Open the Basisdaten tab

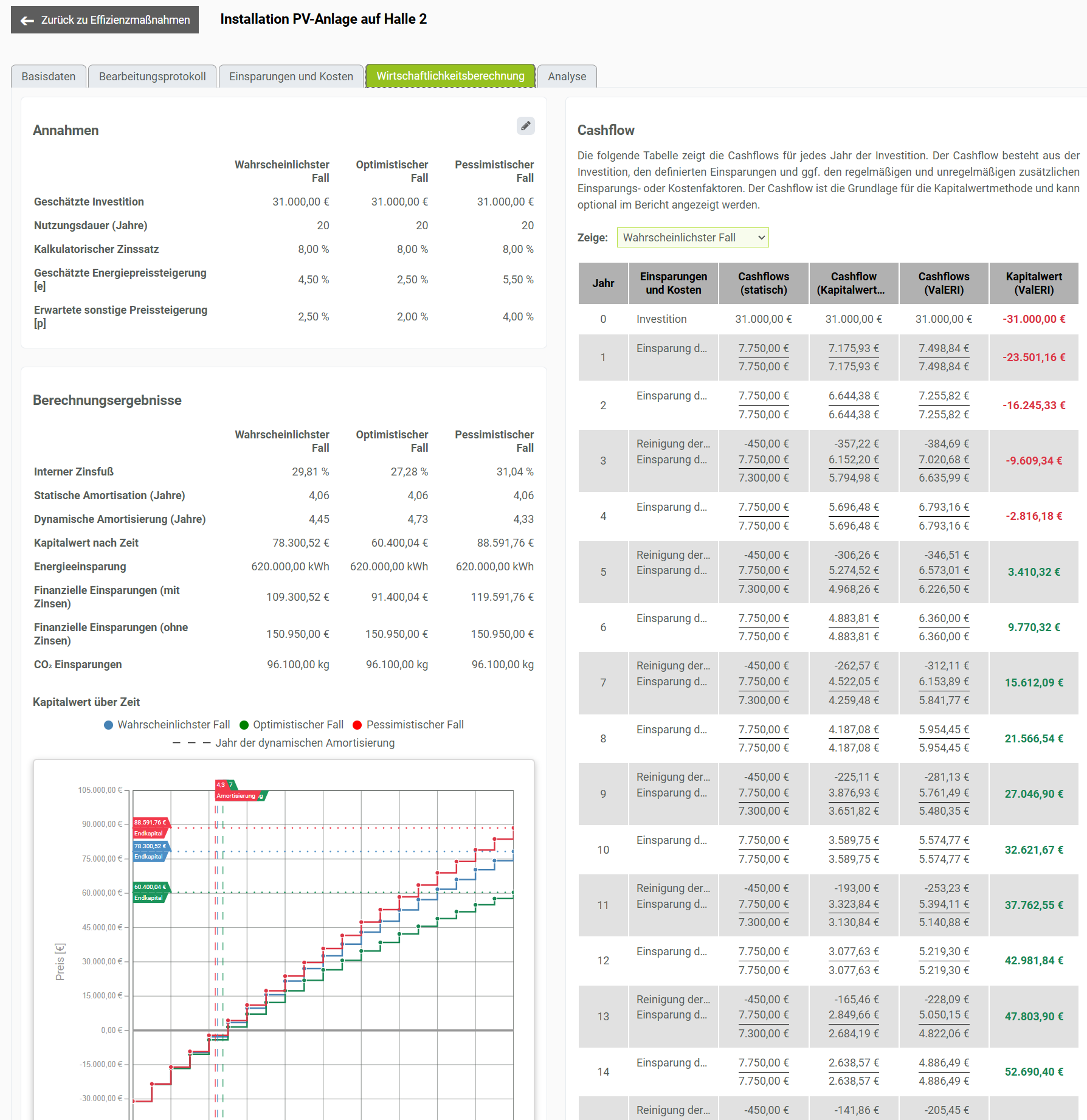pyautogui.click(x=49, y=76)
